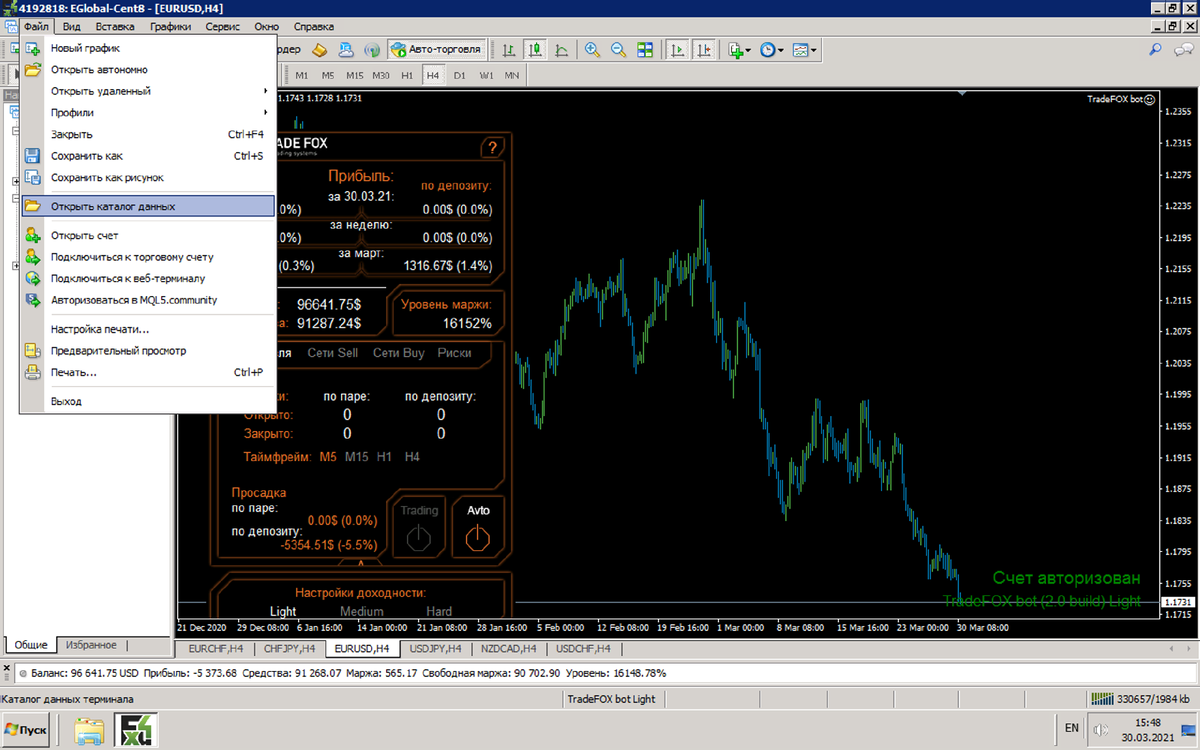Screen dimensions: 1200x750
Task: Open the Риски tab in TradeFOX
Action: click(x=454, y=353)
